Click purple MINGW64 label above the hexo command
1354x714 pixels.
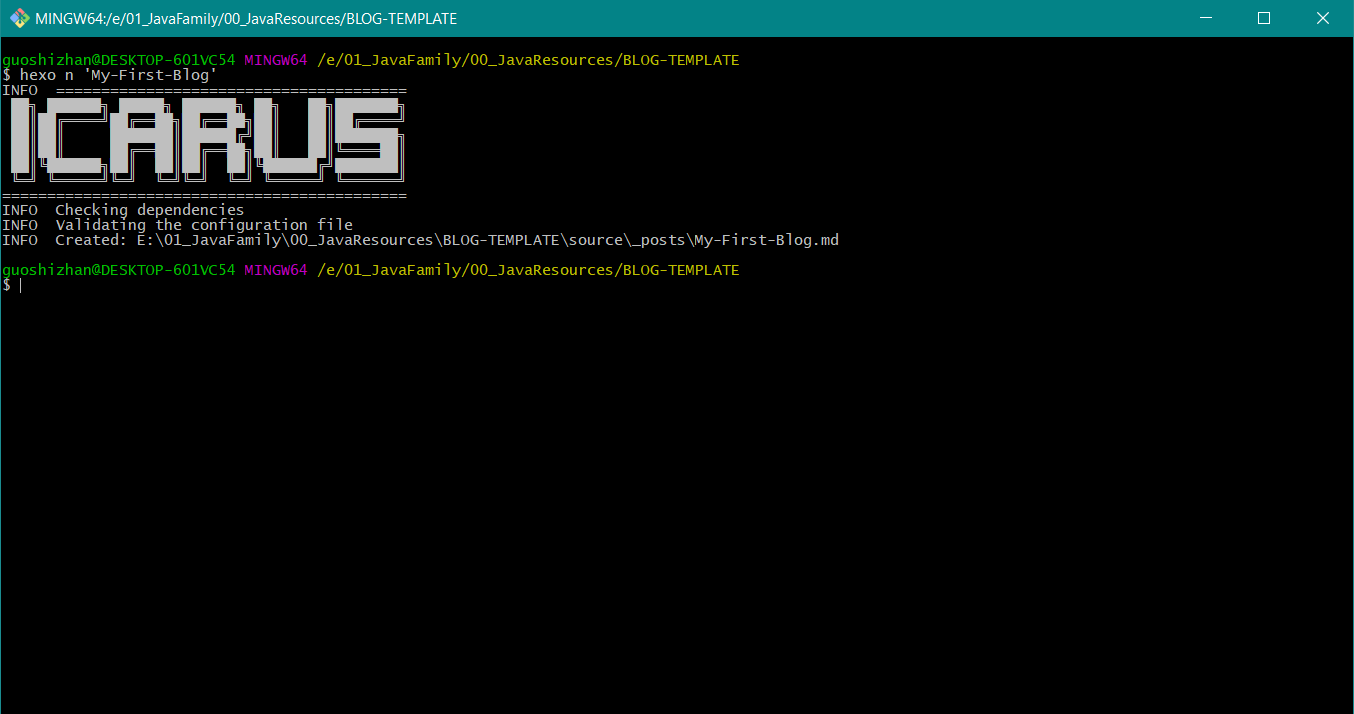coord(275,60)
